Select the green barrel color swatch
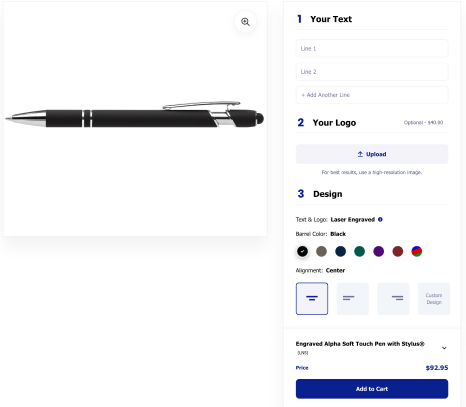The image size is (466, 407). click(359, 251)
